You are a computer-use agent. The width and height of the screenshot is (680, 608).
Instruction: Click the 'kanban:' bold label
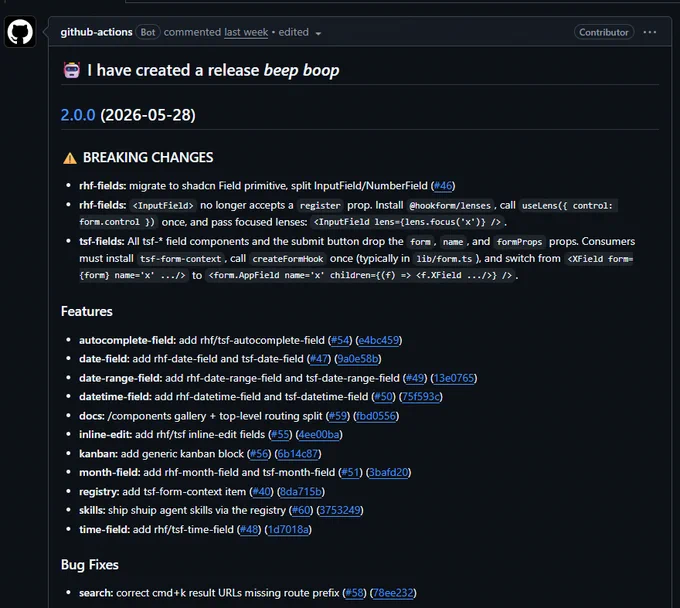(98, 454)
